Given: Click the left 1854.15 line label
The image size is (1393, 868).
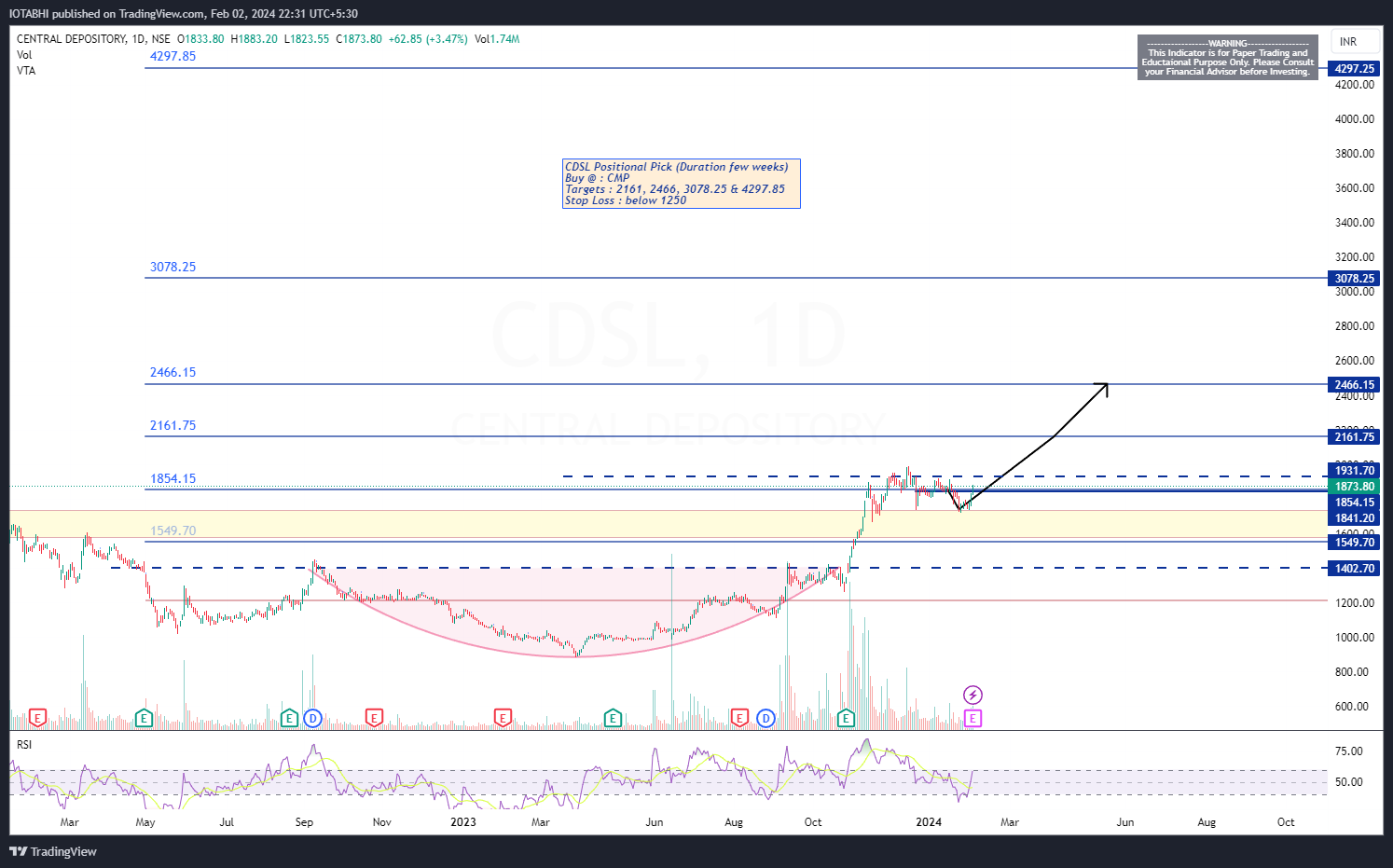Looking at the screenshot, I should pos(172,478).
